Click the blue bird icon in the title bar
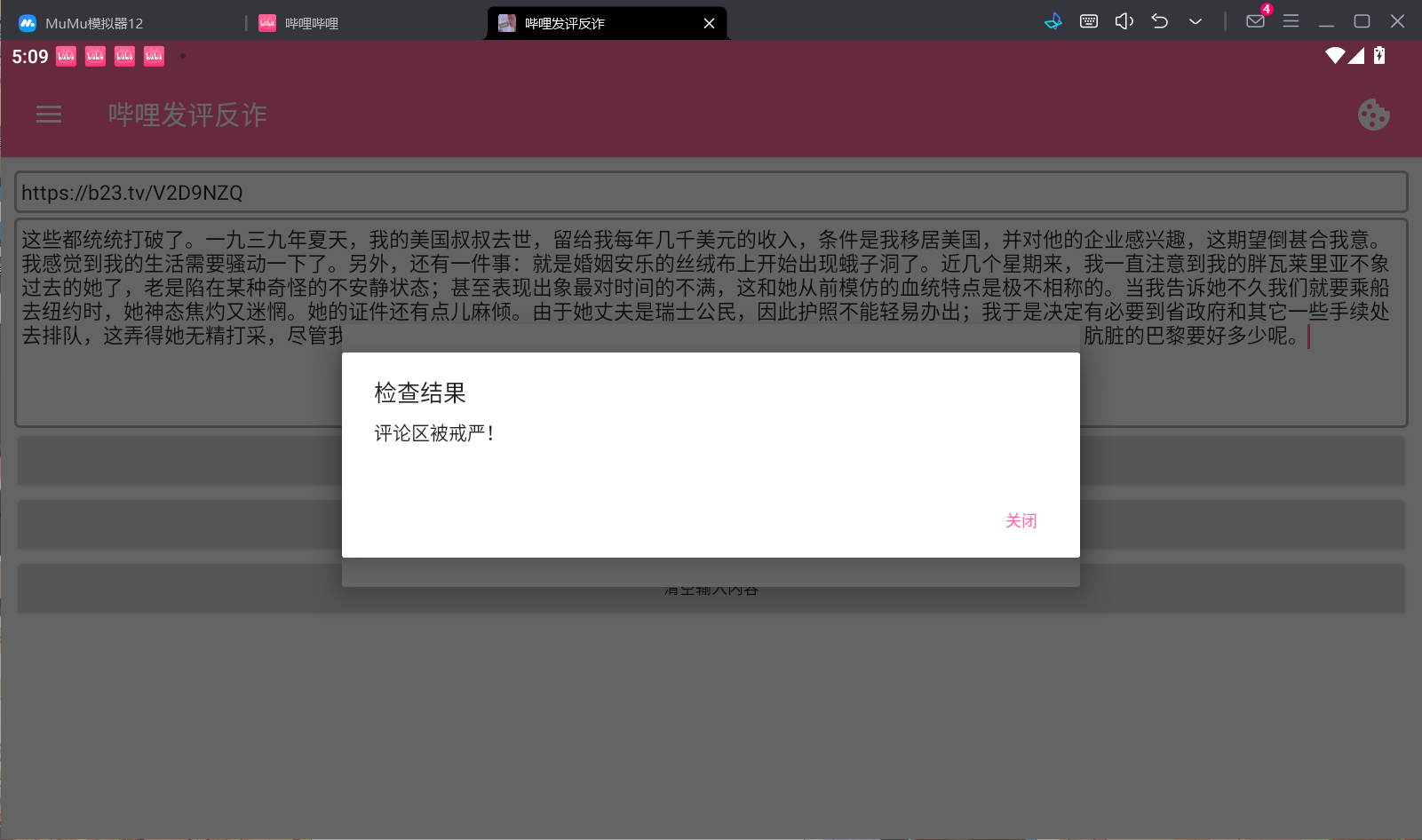This screenshot has width=1422, height=840. pyautogui.click(x=1053, y=21)
